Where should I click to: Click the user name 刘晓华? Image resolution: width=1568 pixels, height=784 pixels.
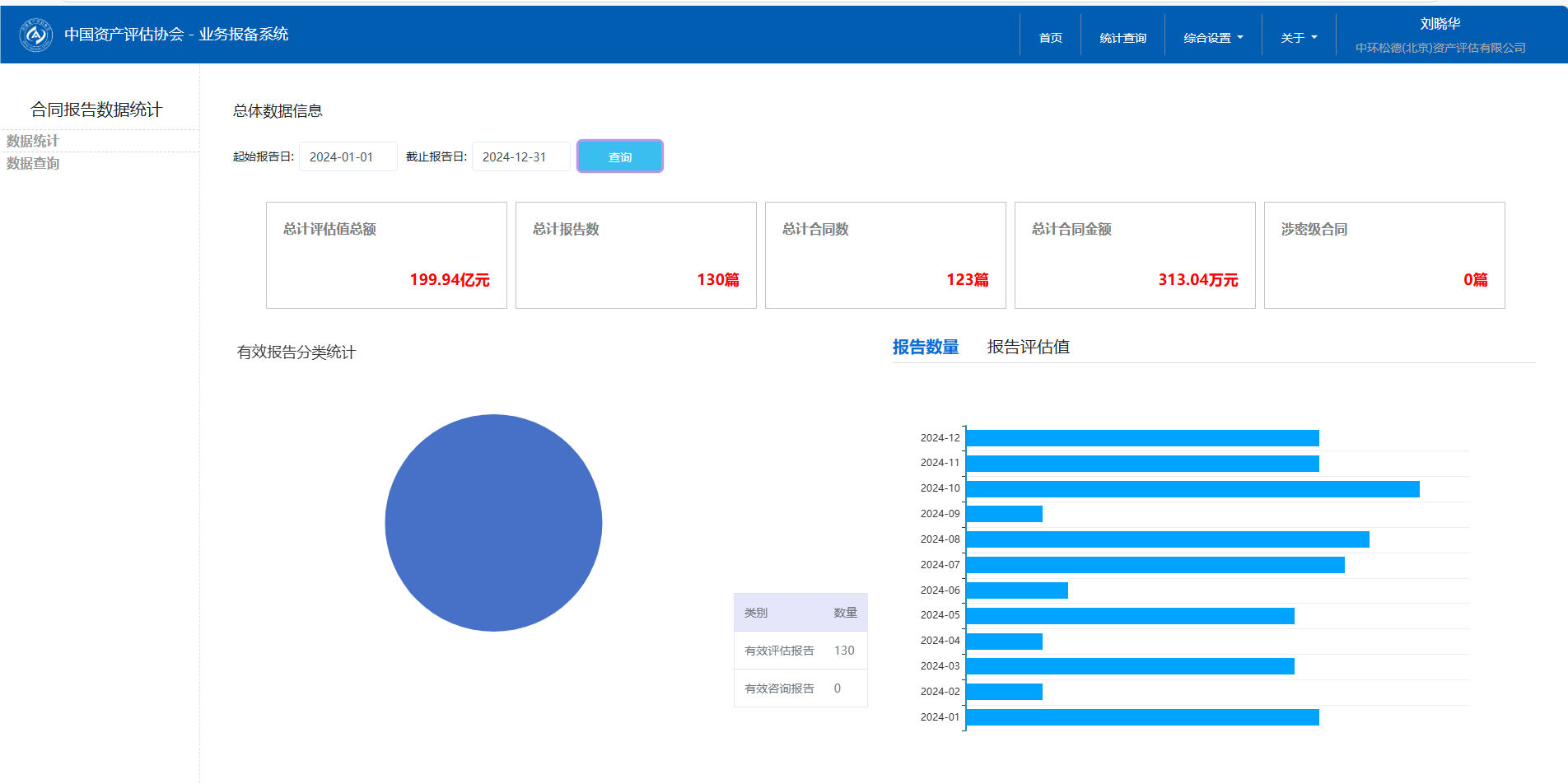point(1440,24)
